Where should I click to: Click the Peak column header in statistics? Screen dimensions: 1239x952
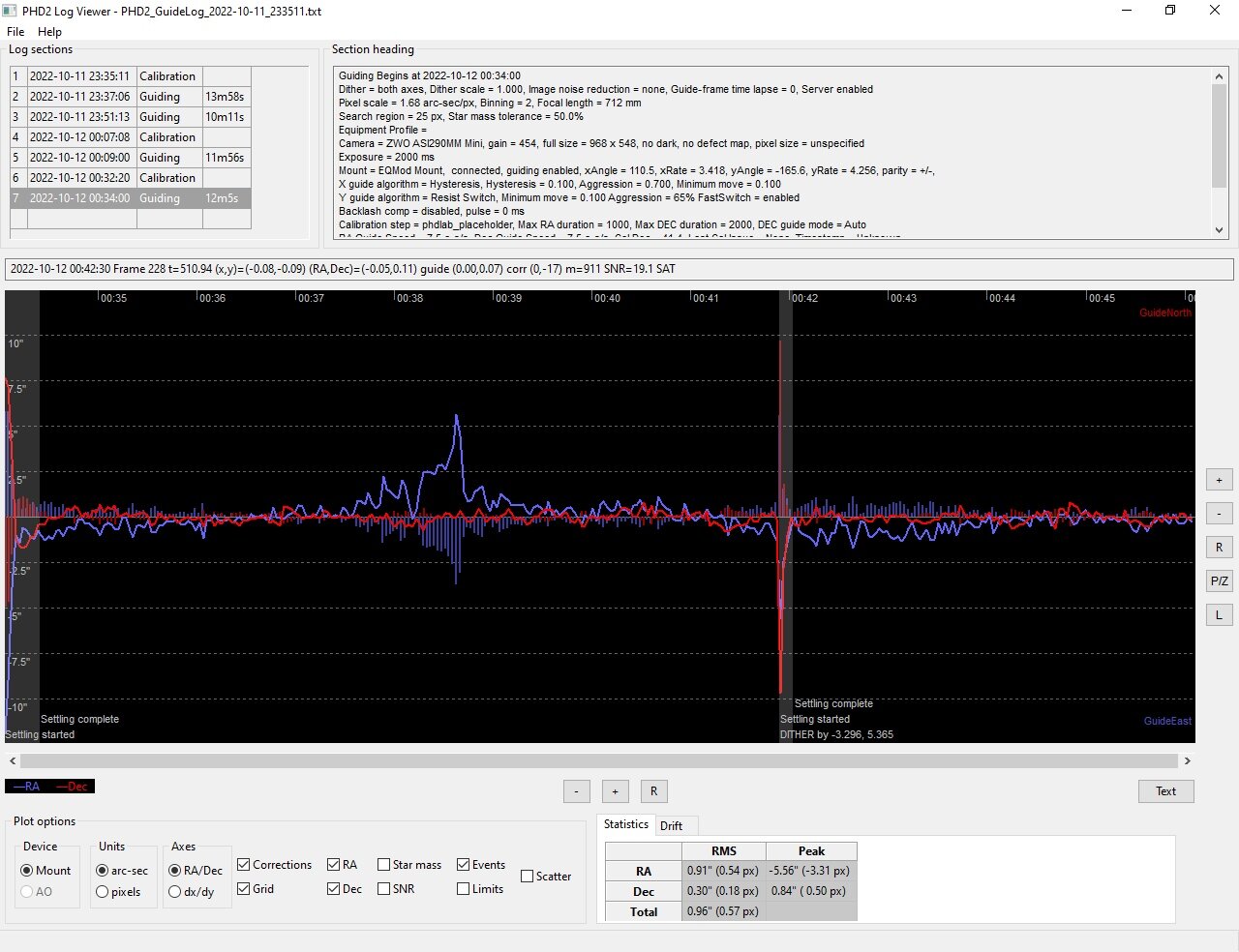[x=811, y=851]
